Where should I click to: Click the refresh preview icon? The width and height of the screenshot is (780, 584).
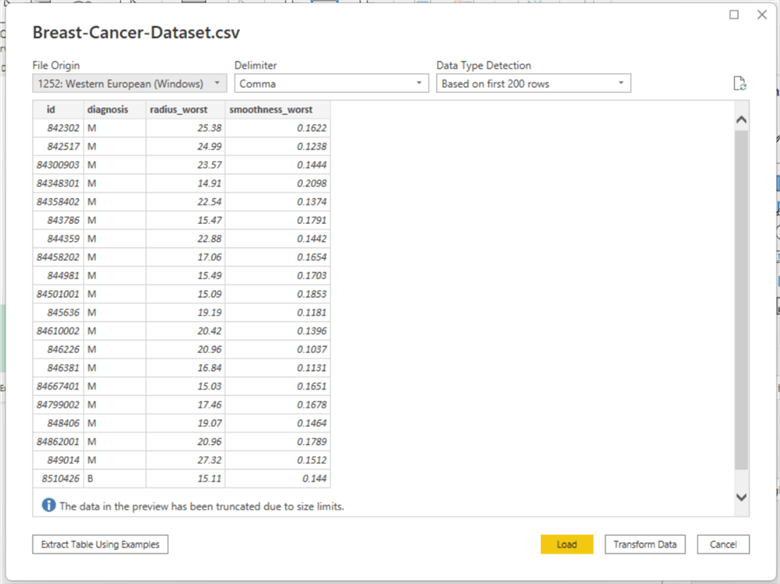click(740, 84)
